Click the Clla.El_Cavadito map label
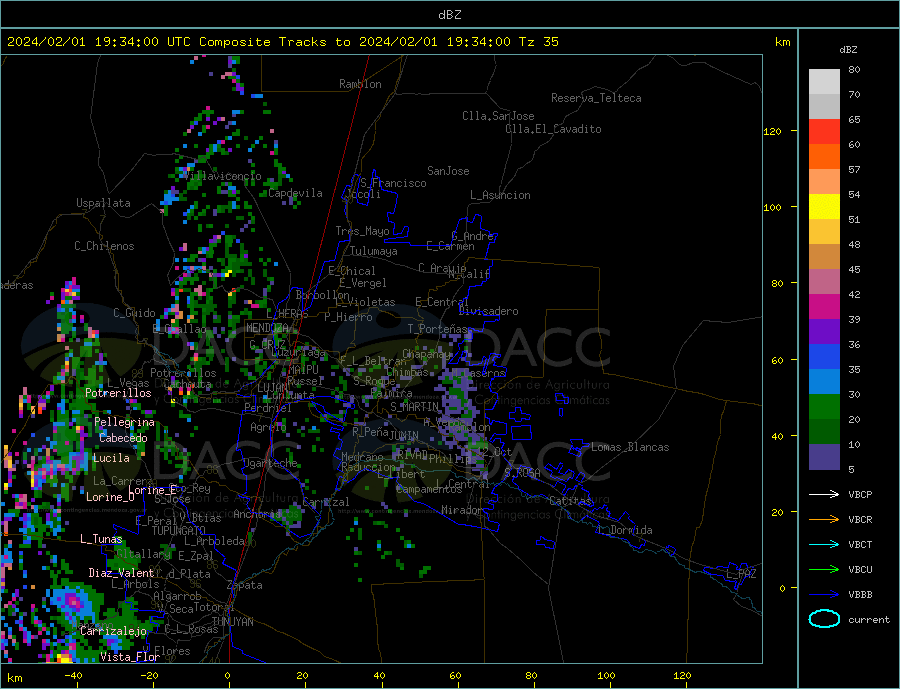Image resolution: width=900 pixels, height=689 pixels. pos(553,129)
